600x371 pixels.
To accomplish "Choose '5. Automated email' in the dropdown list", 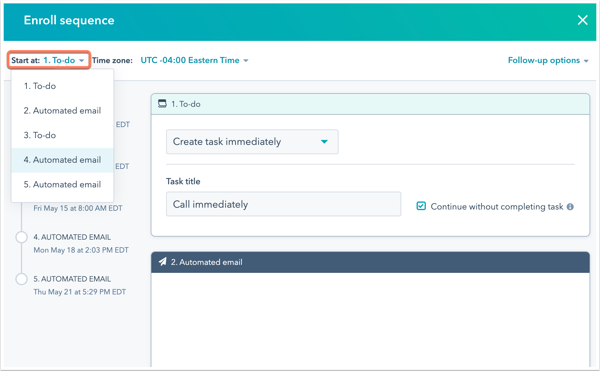I will pyautogui.click(x=62, y=185).
